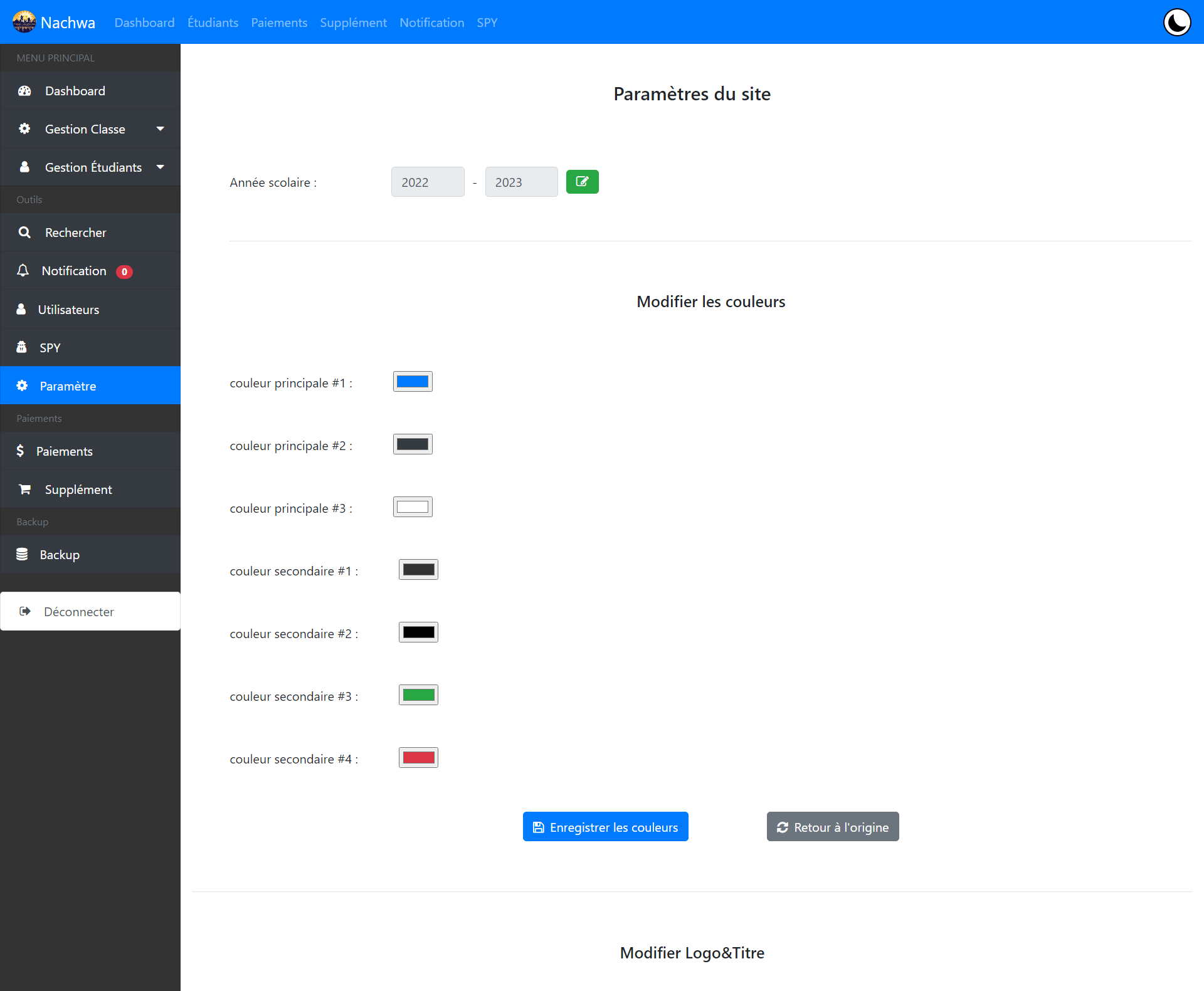Screen dimensions: 1204x991
Task: Click the Notification bell icon
Action: pos(23,271)
